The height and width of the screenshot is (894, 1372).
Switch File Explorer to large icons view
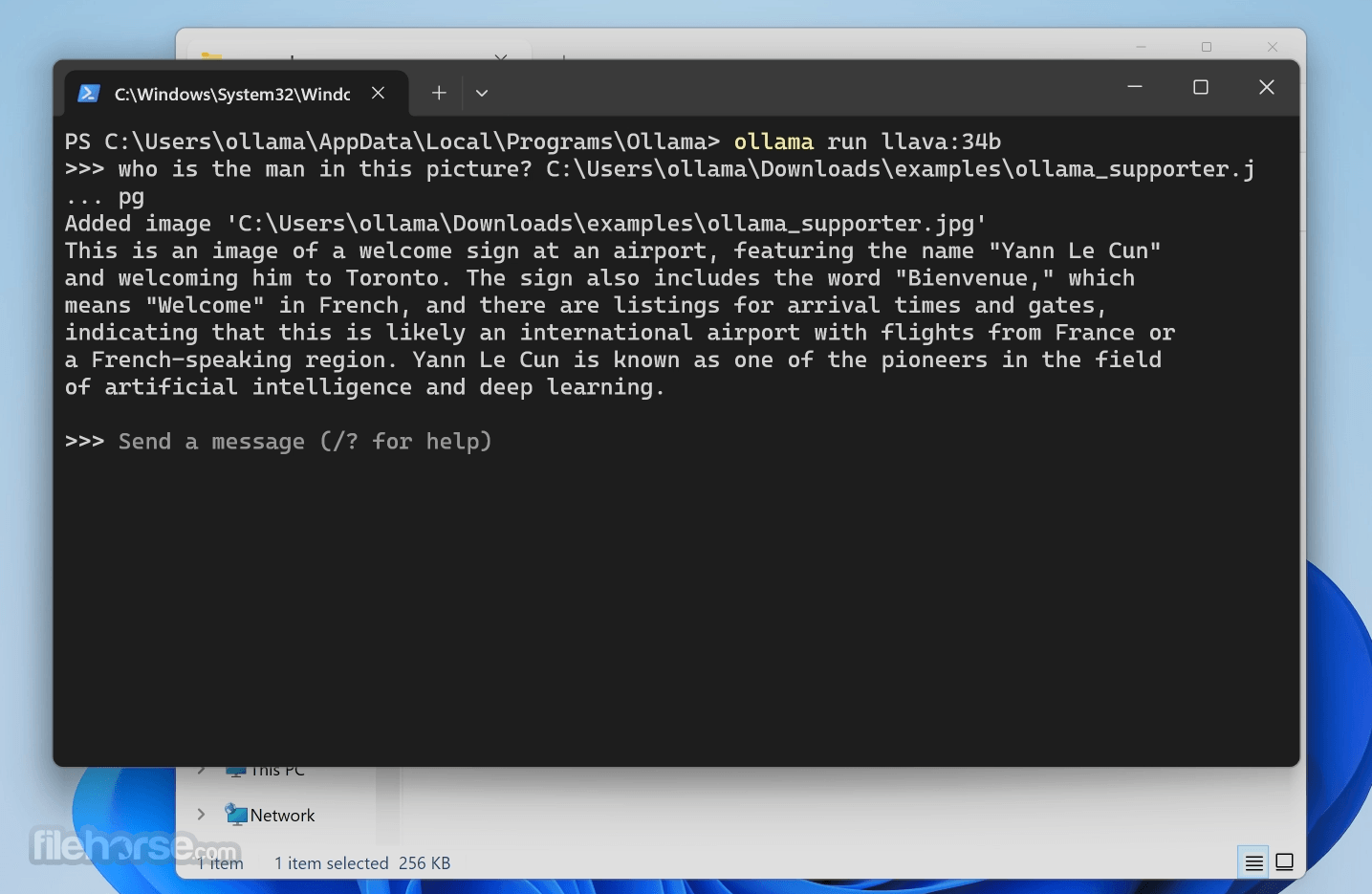coord(1284,863)
